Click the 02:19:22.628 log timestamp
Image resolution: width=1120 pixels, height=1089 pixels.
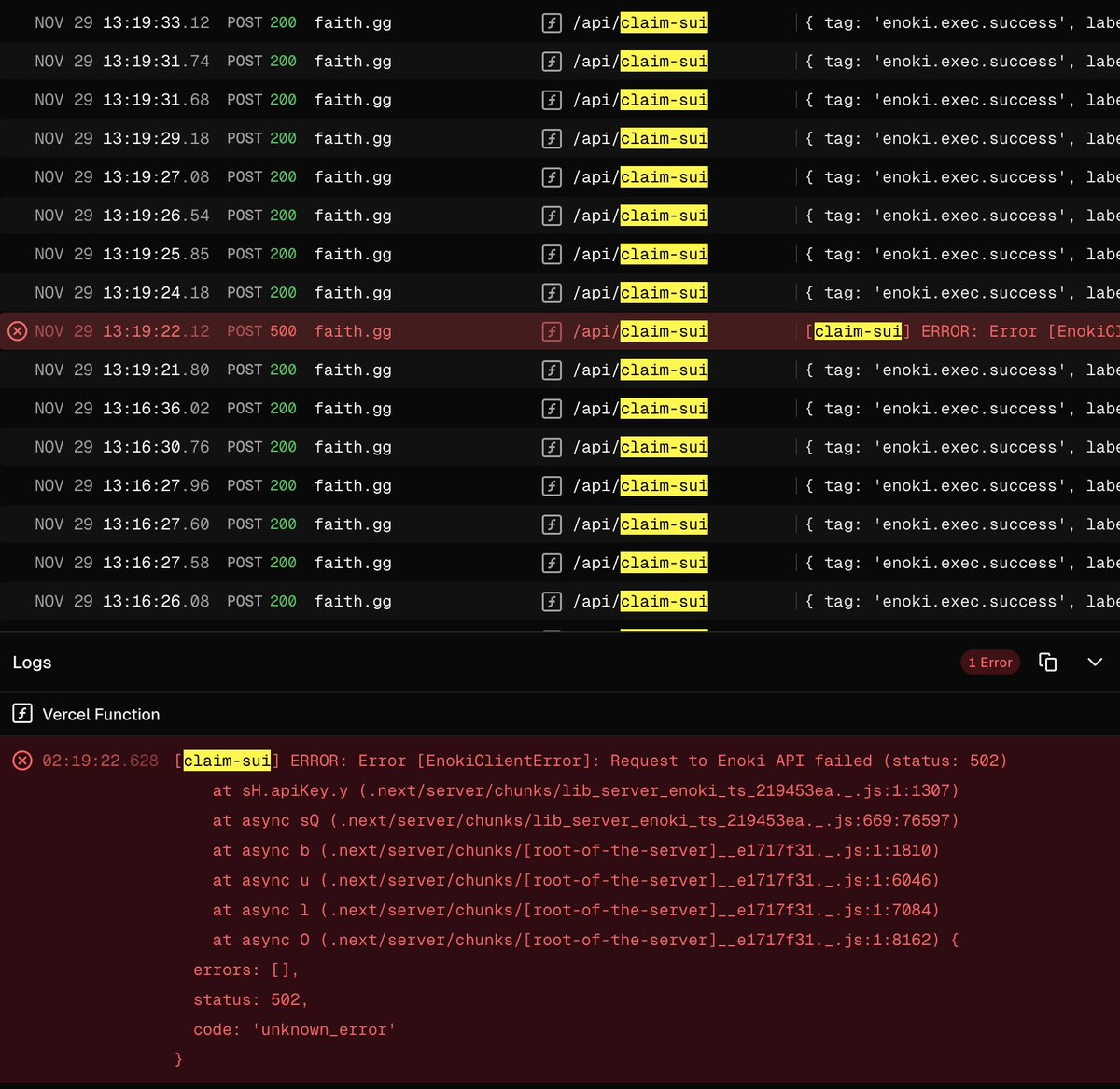click(100, 761)
